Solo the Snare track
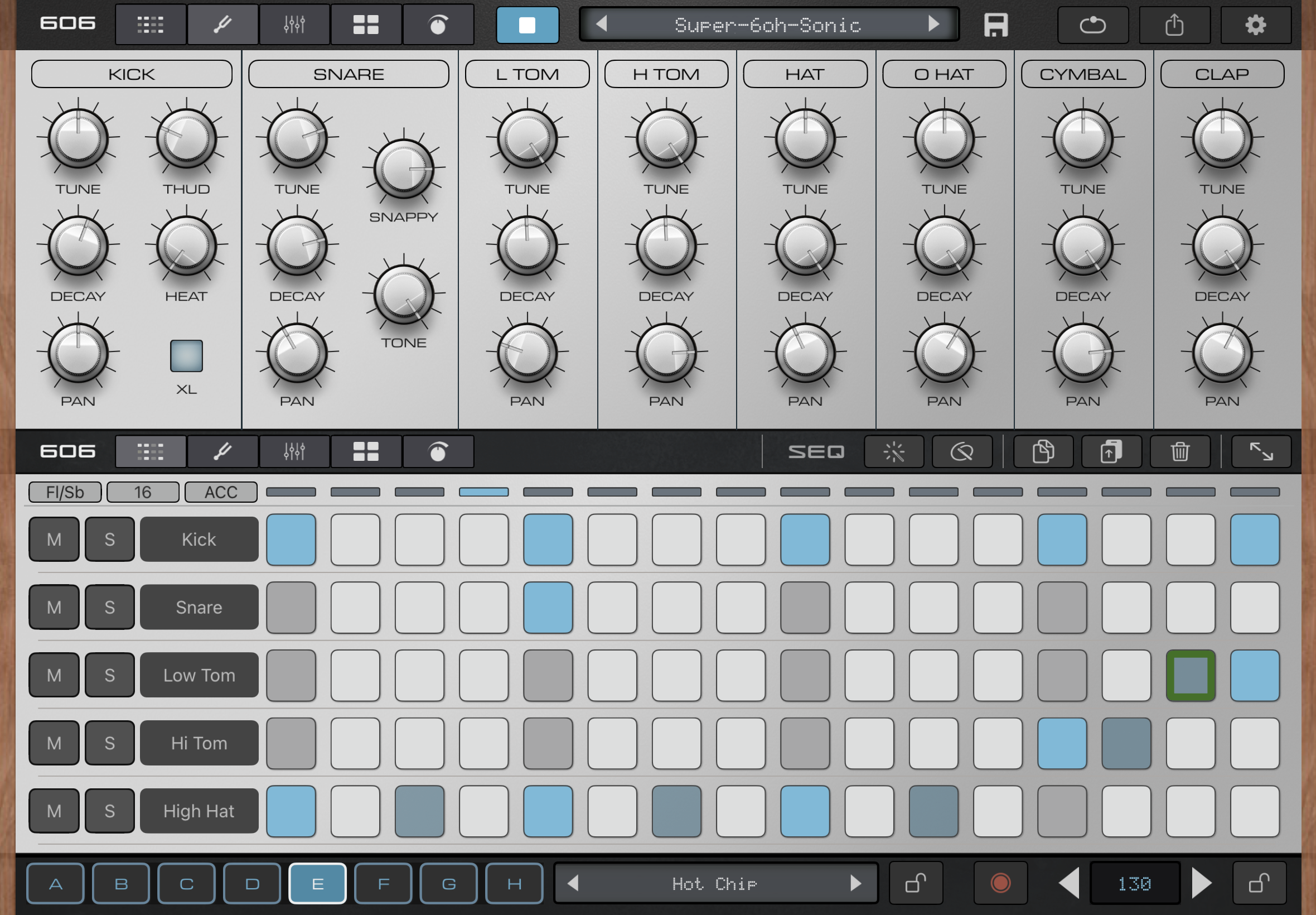 (109, 607)
